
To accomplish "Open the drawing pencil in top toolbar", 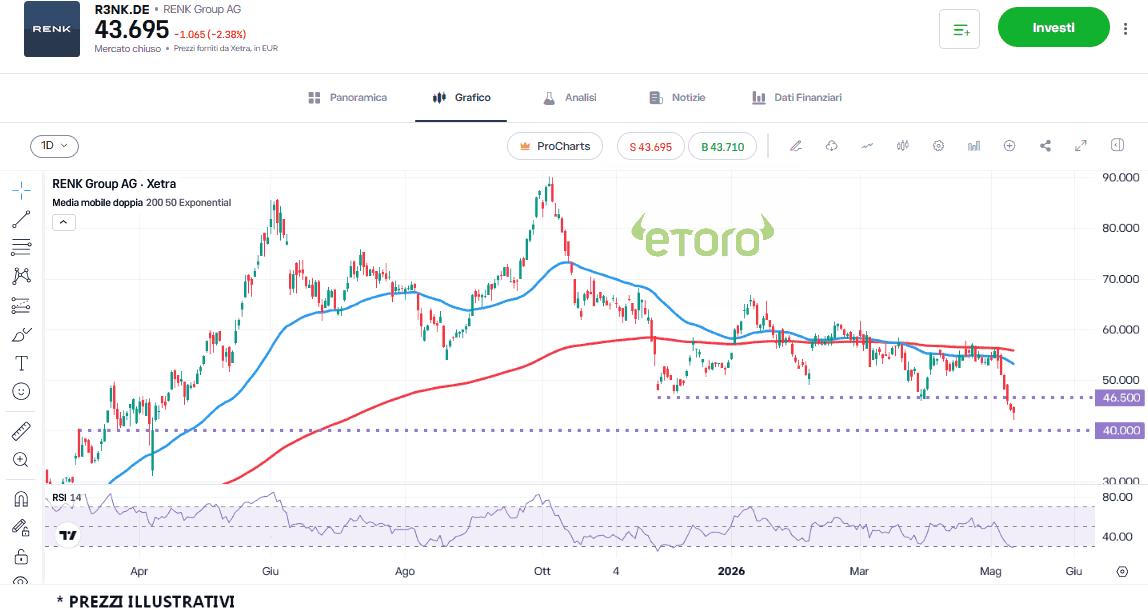I will [x=796, y=146].
